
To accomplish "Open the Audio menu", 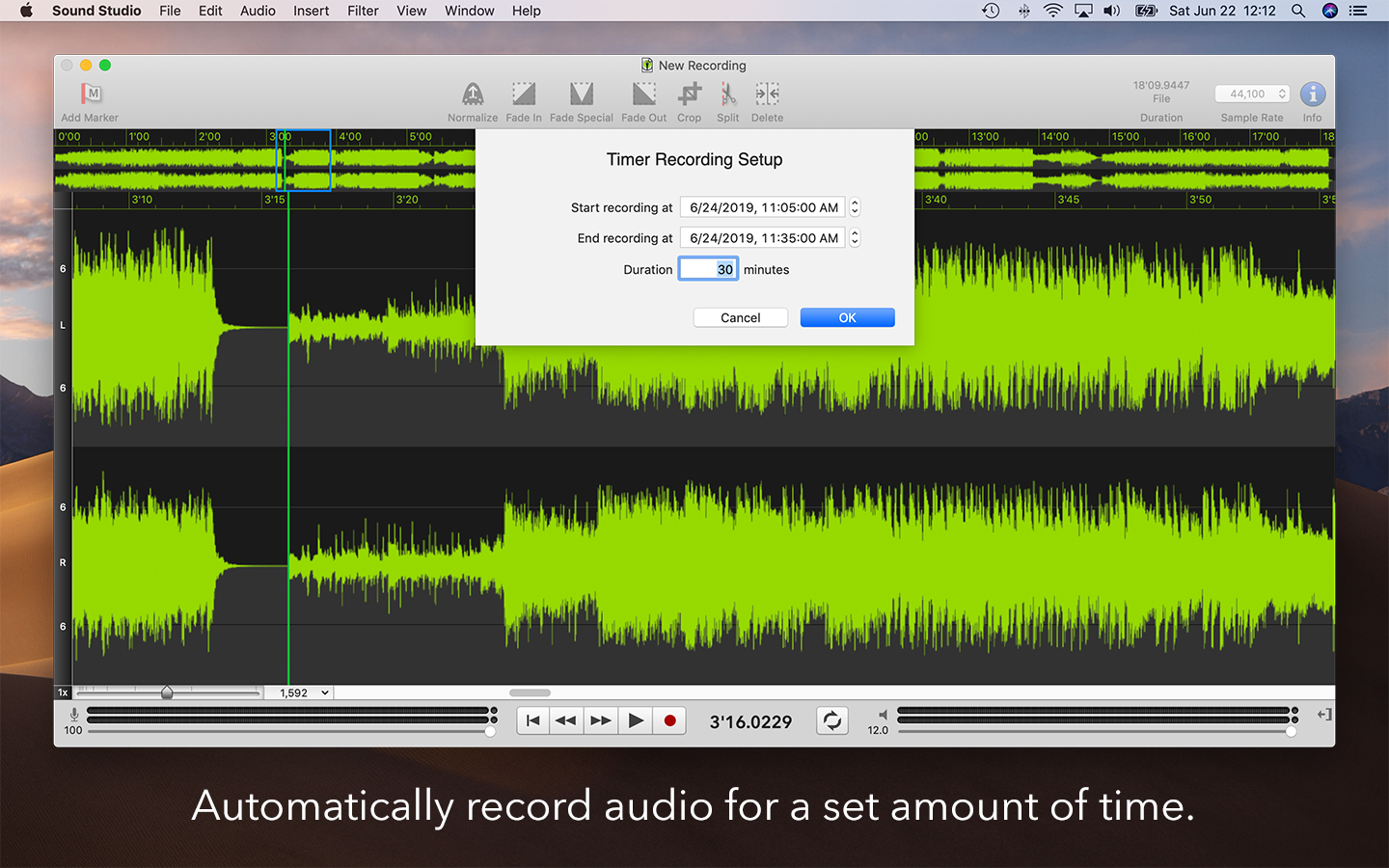I will point(258,11).
